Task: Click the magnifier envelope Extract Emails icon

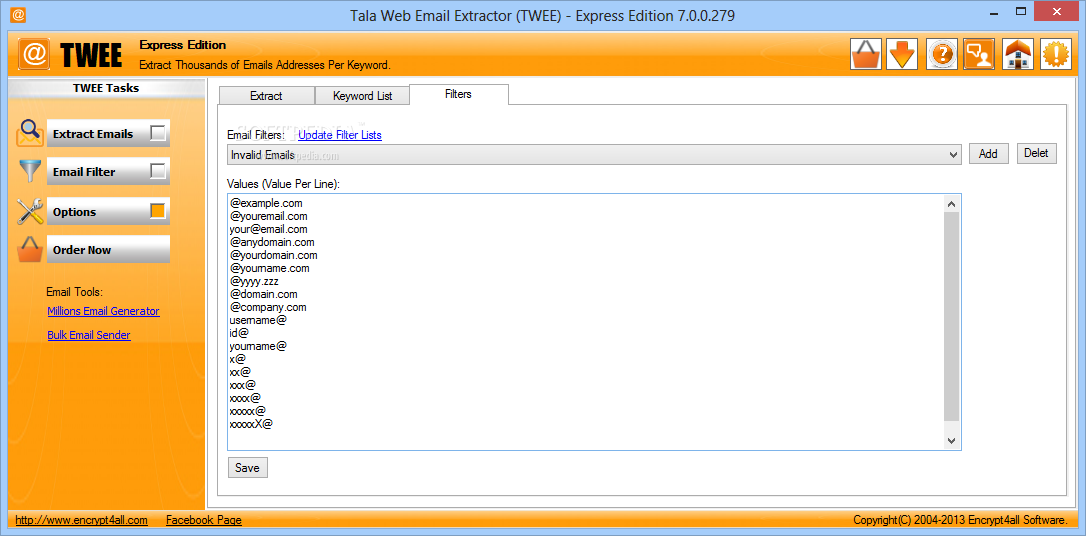Action: [x=30, y=133]
